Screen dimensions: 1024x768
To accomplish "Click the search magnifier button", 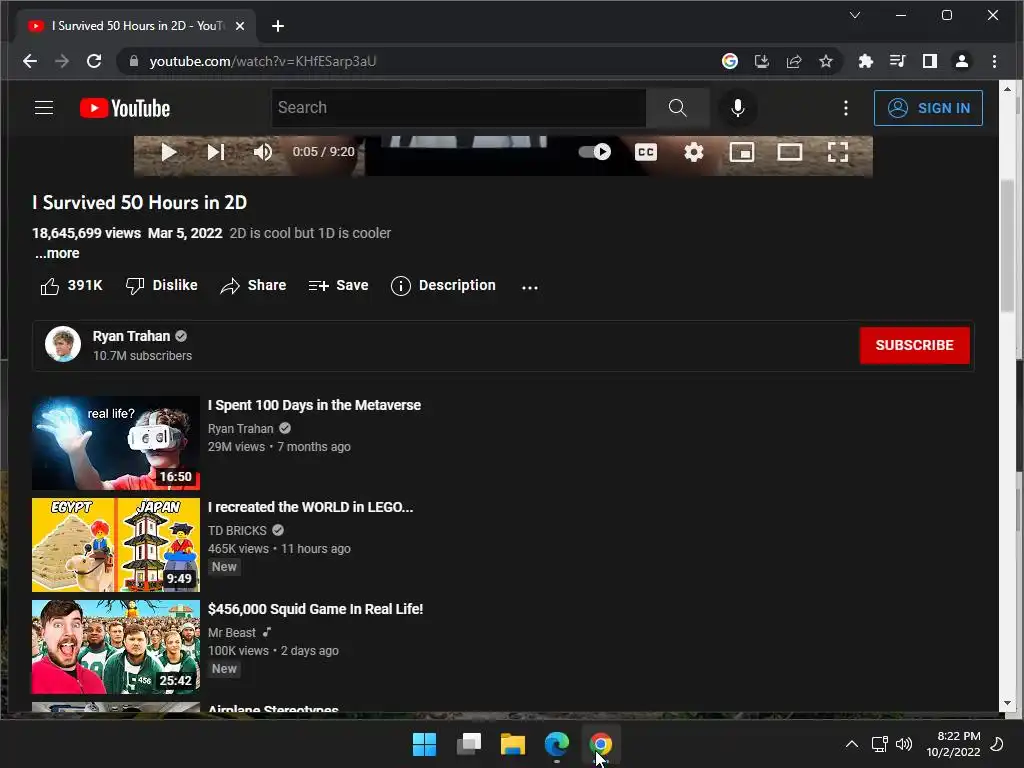I will [x=678, y=108].
